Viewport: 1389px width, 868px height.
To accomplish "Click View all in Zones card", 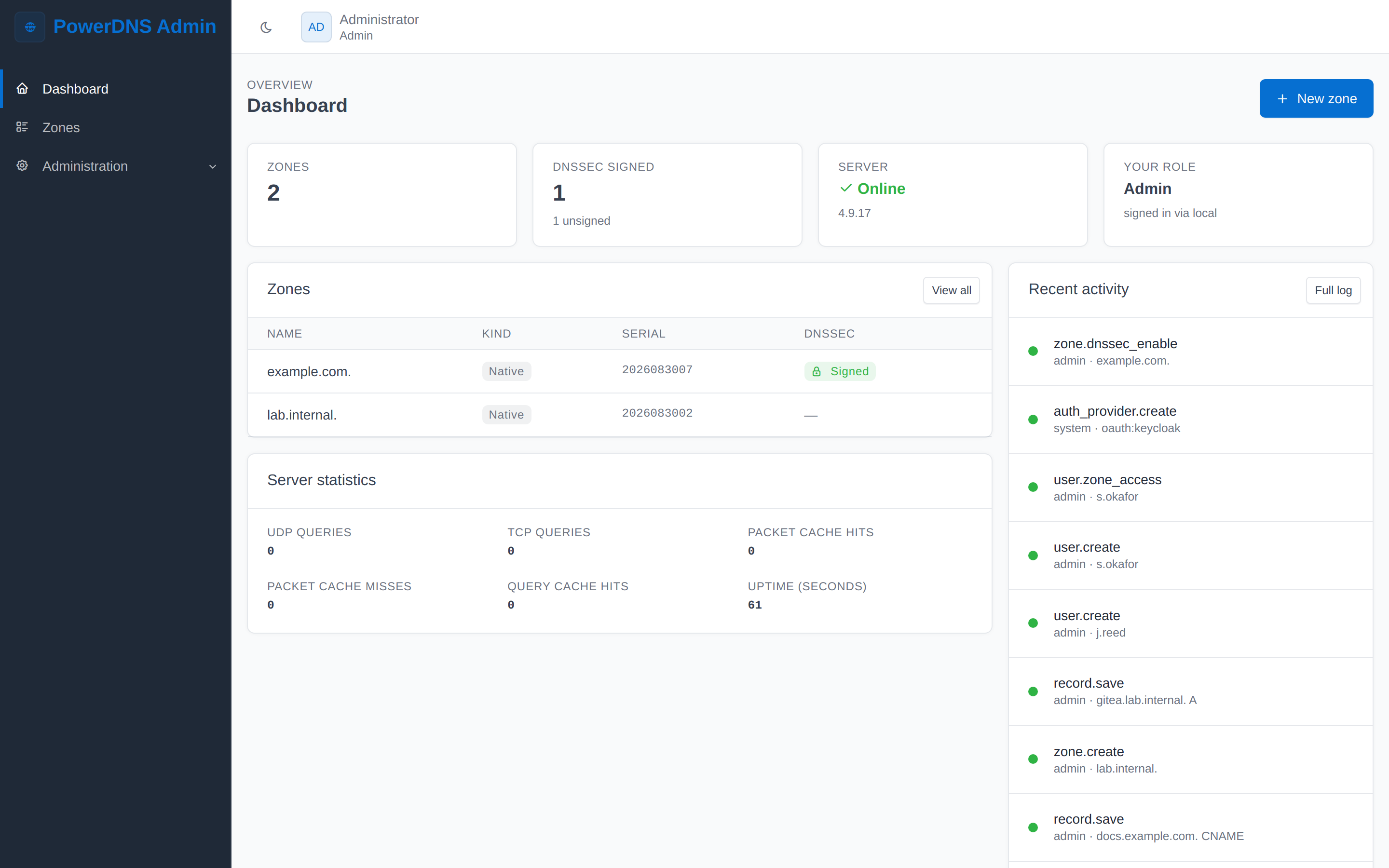I will tap(951, 290).
